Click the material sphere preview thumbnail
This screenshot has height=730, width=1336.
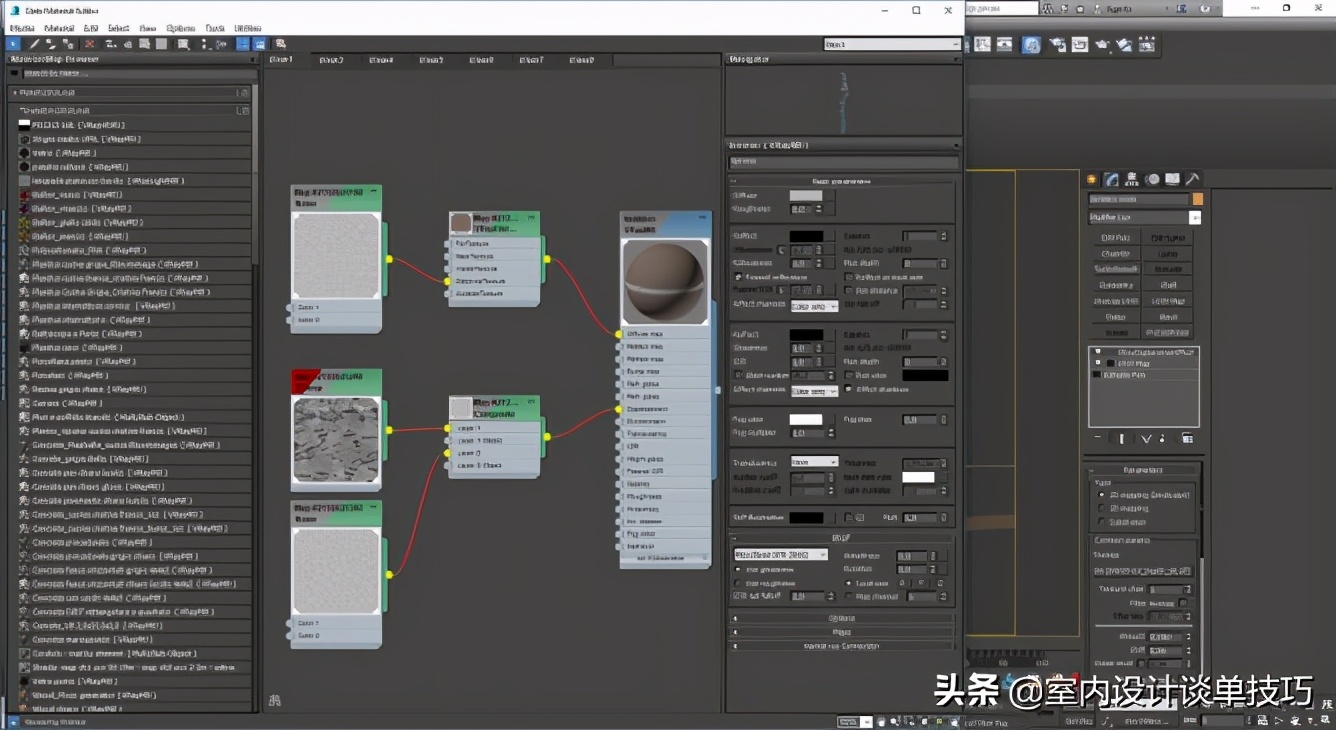coord(664,283)
